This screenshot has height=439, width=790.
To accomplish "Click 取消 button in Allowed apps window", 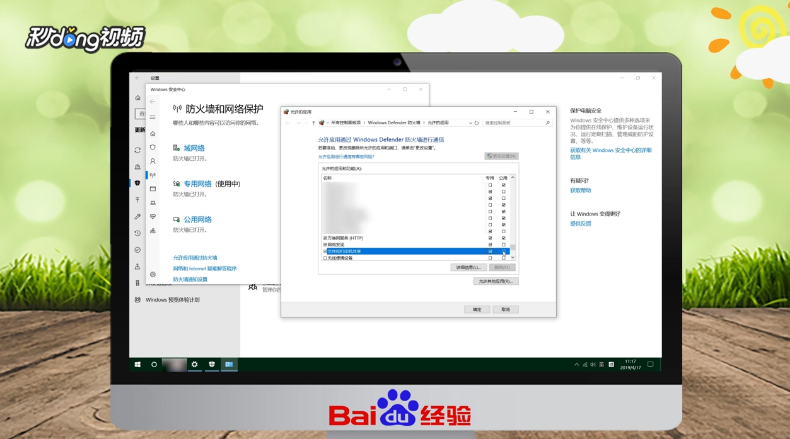I will pyautogui.click(x=505, y=309).
